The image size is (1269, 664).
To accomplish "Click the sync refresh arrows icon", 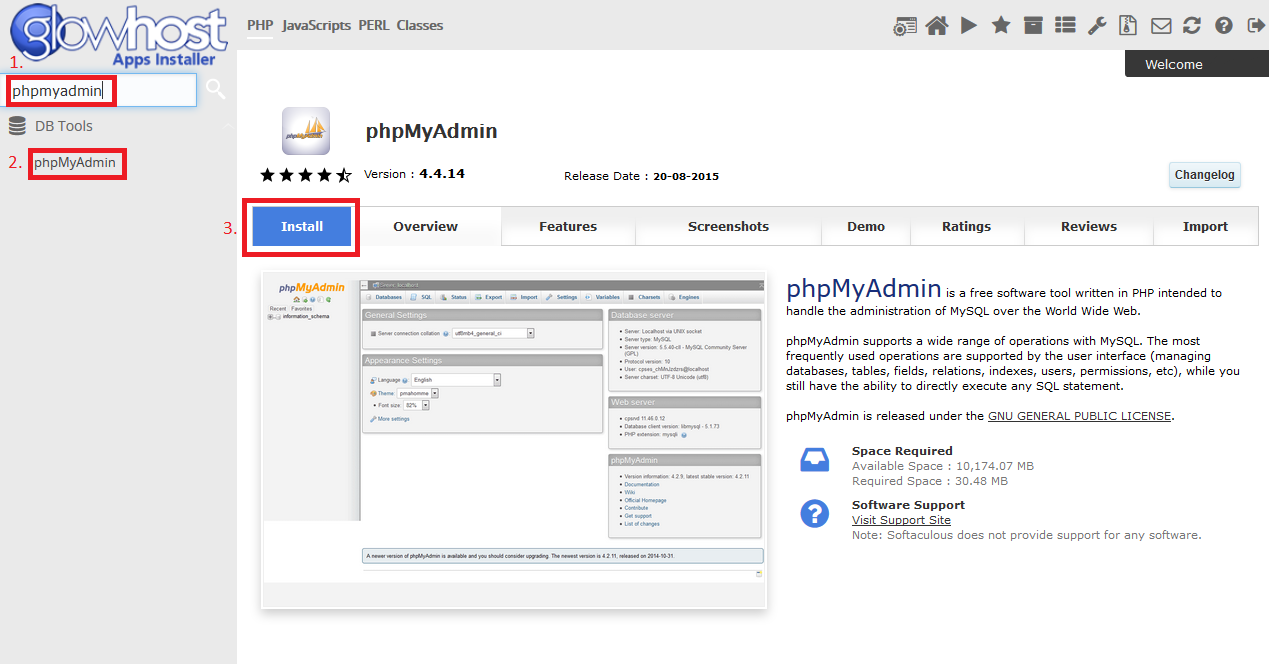I will coord(1191,26).
